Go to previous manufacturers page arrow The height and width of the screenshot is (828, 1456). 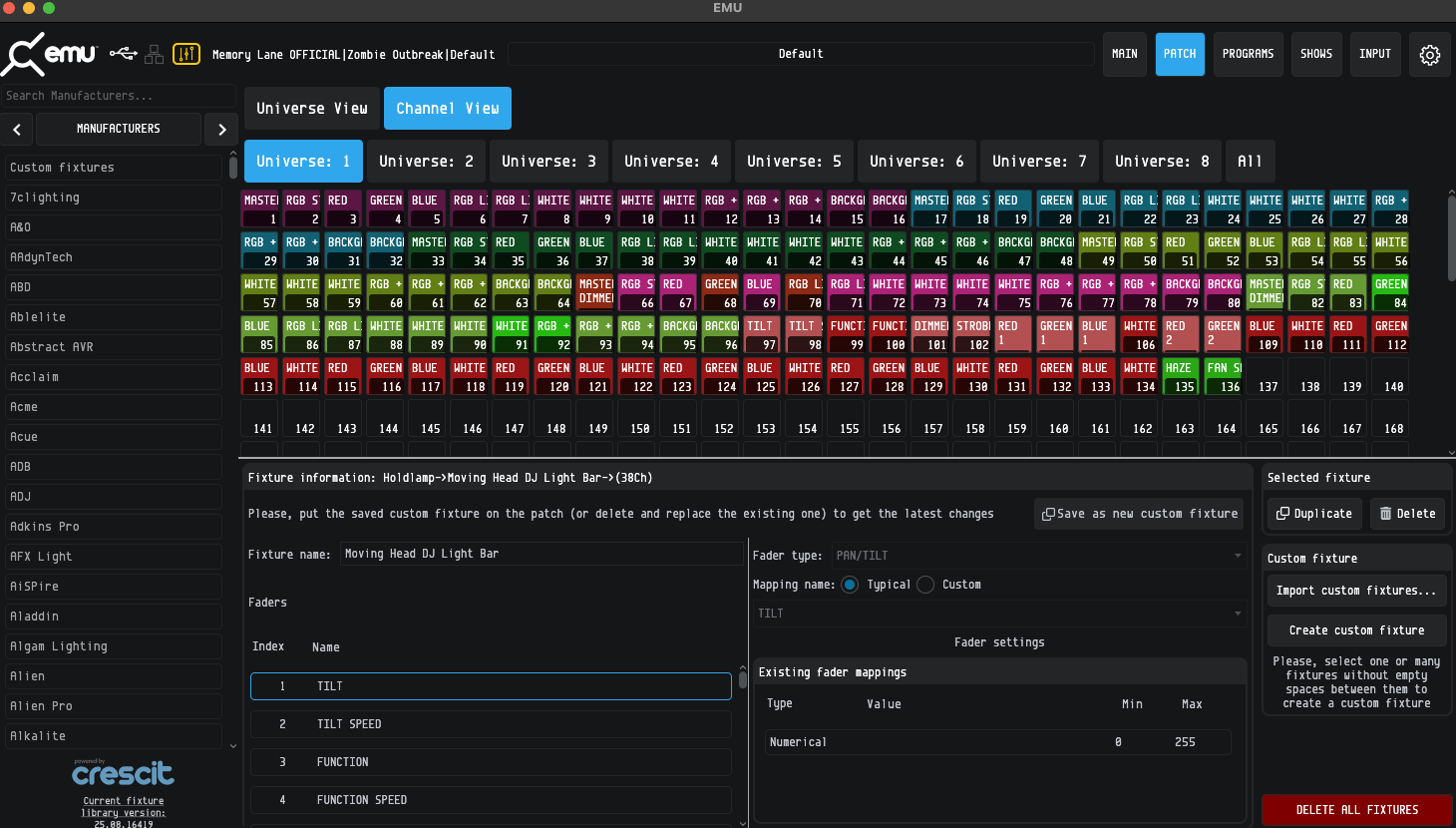[18, 129]
